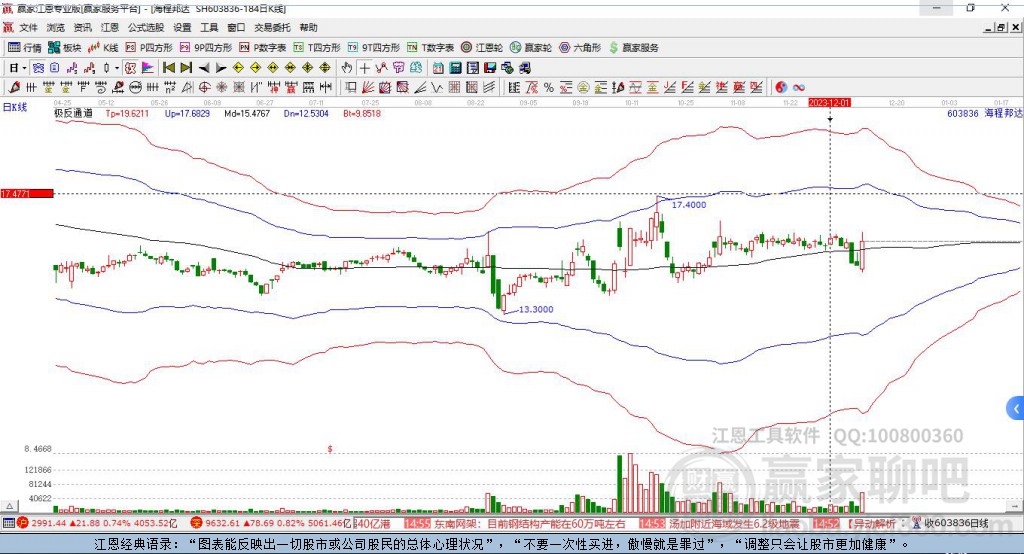The height and width of the screenshot is (554, 1024).
Task: Select the hand pan tool
Action: (347, 68)
